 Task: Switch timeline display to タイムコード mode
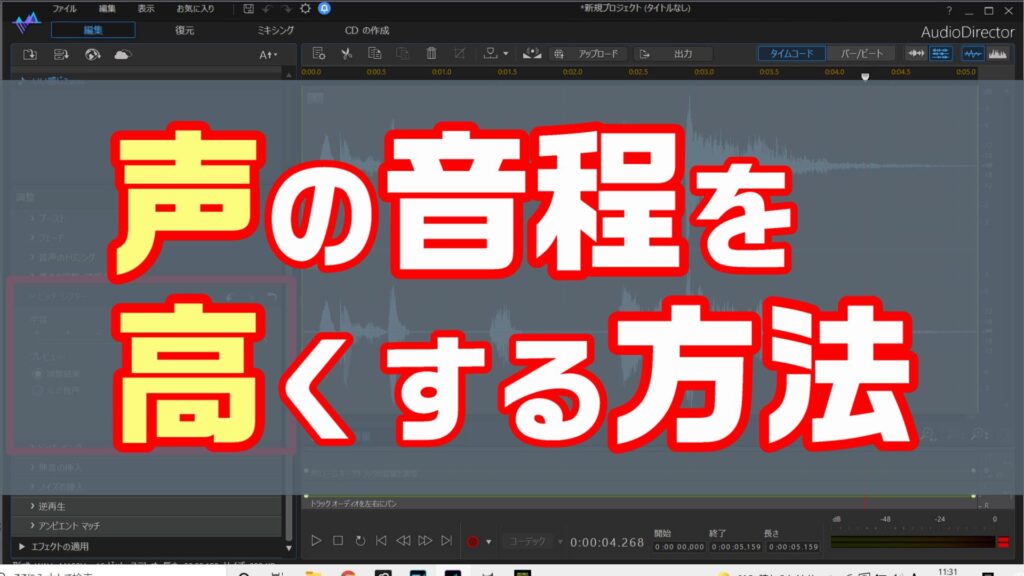793,53
